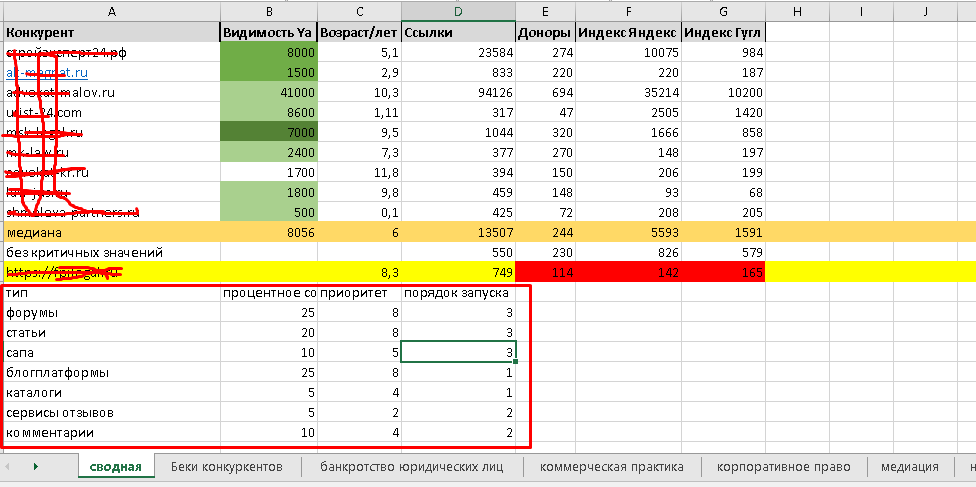Click the блогплатформы cell
Viewport: 976px width, 487px height.
coord(110,372)
